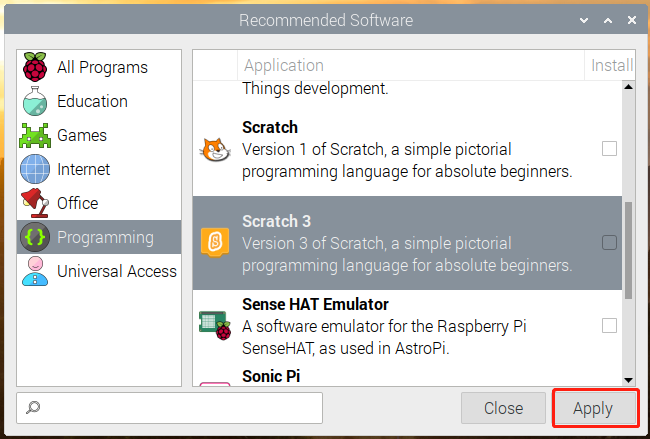Close the Recommended Software window with X
The height and width of the screenshot is (439, 650).
click(632, 20)
